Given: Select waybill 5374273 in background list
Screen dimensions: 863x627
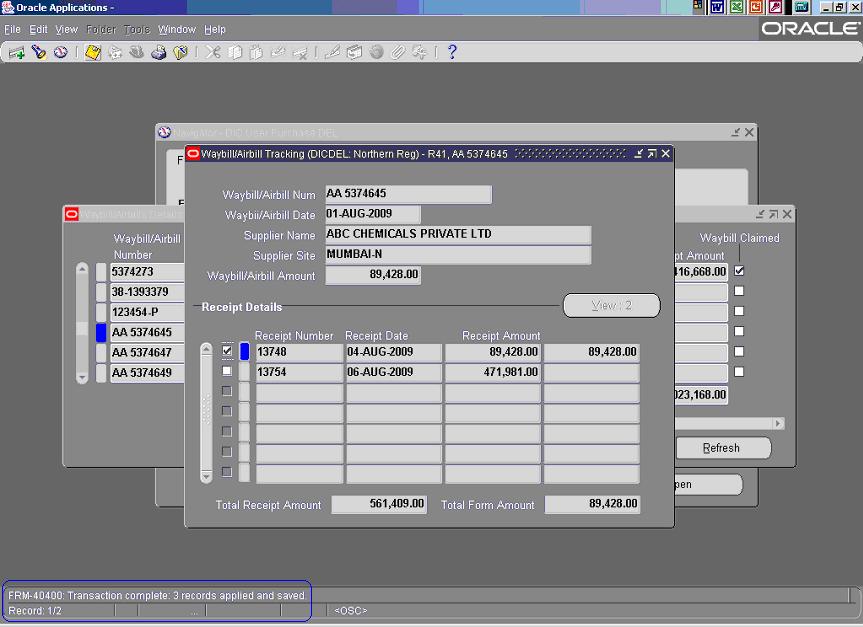Looking at the screenshot, I should click(x=148, y=272).
